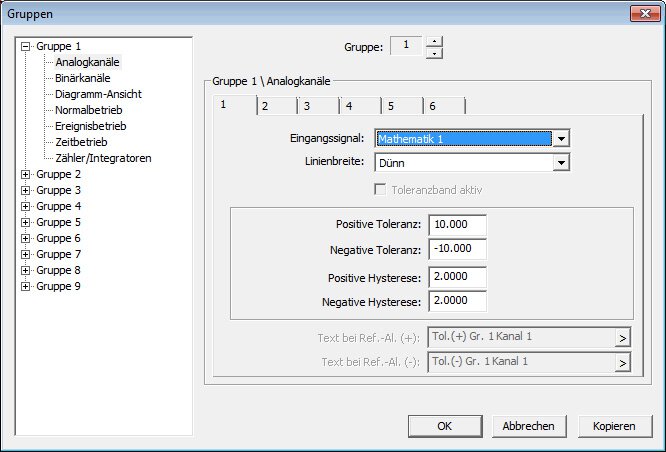Enable the Toleranzband aktiv checkbox
This screenshot has height=452, width=666.
tap(381, 189)
